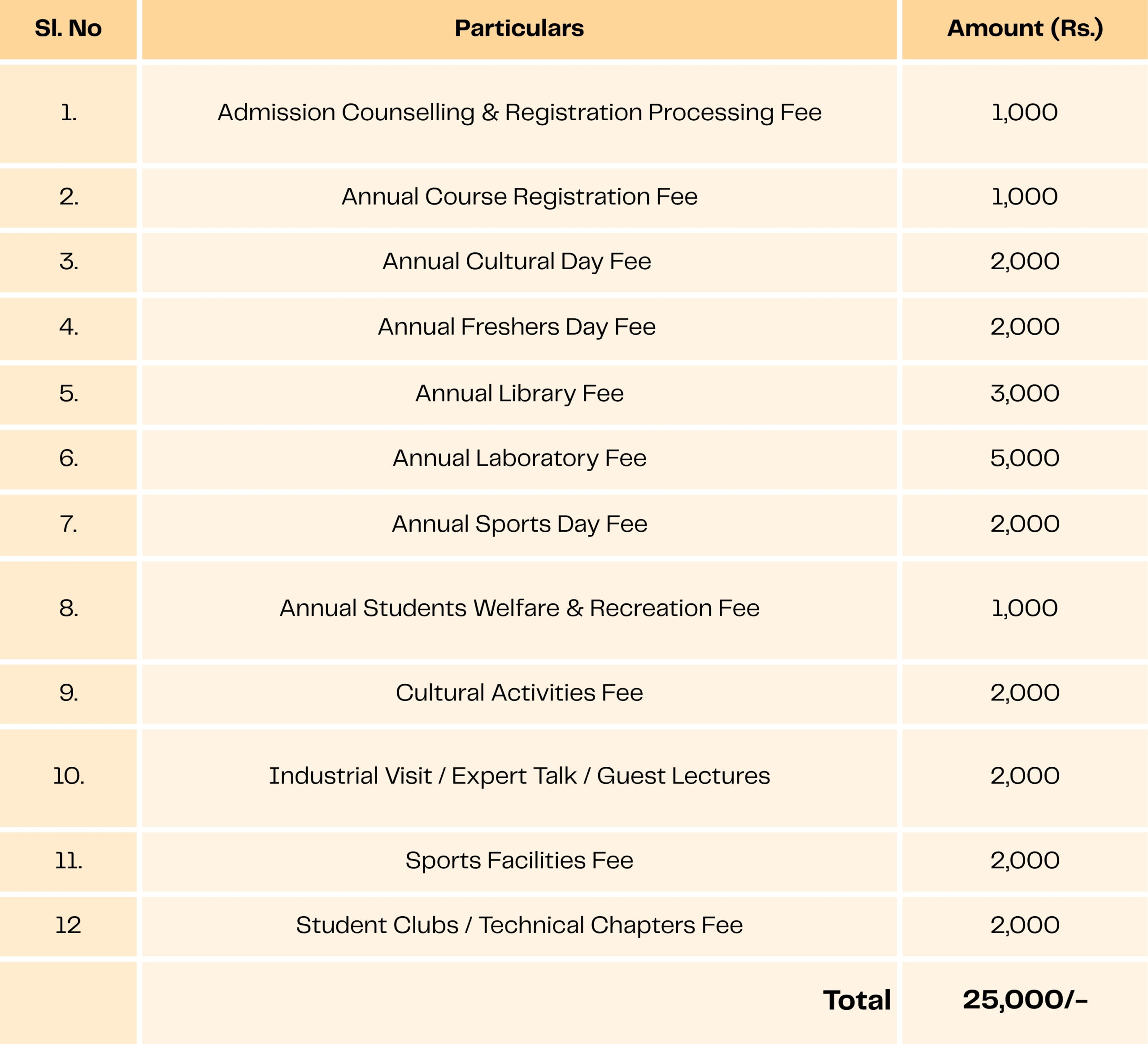Select Student Clubs / Technical Chapters Fee
1148x1044 pixels.
point(519,926)
